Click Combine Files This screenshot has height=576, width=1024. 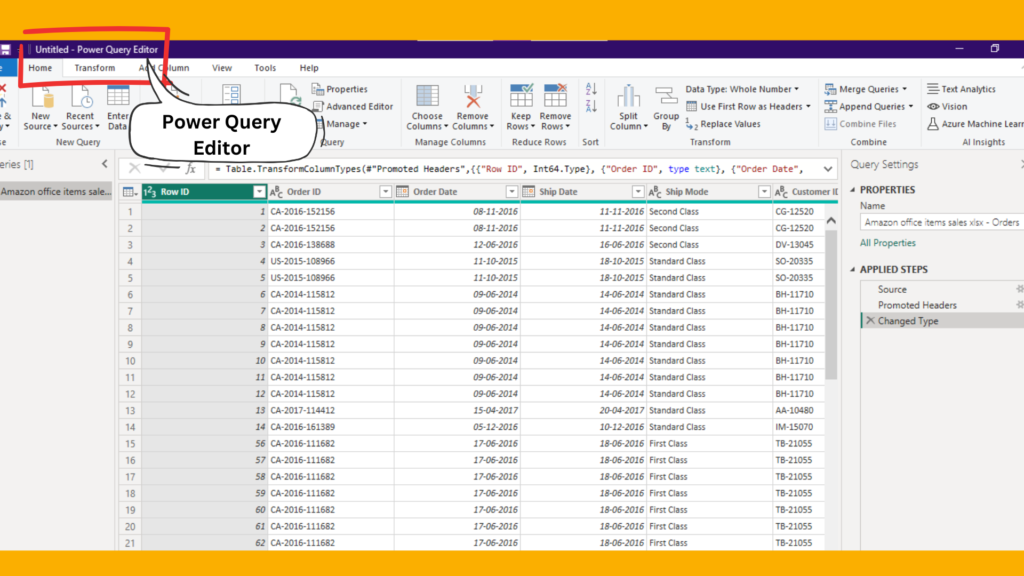pos(861,124)
